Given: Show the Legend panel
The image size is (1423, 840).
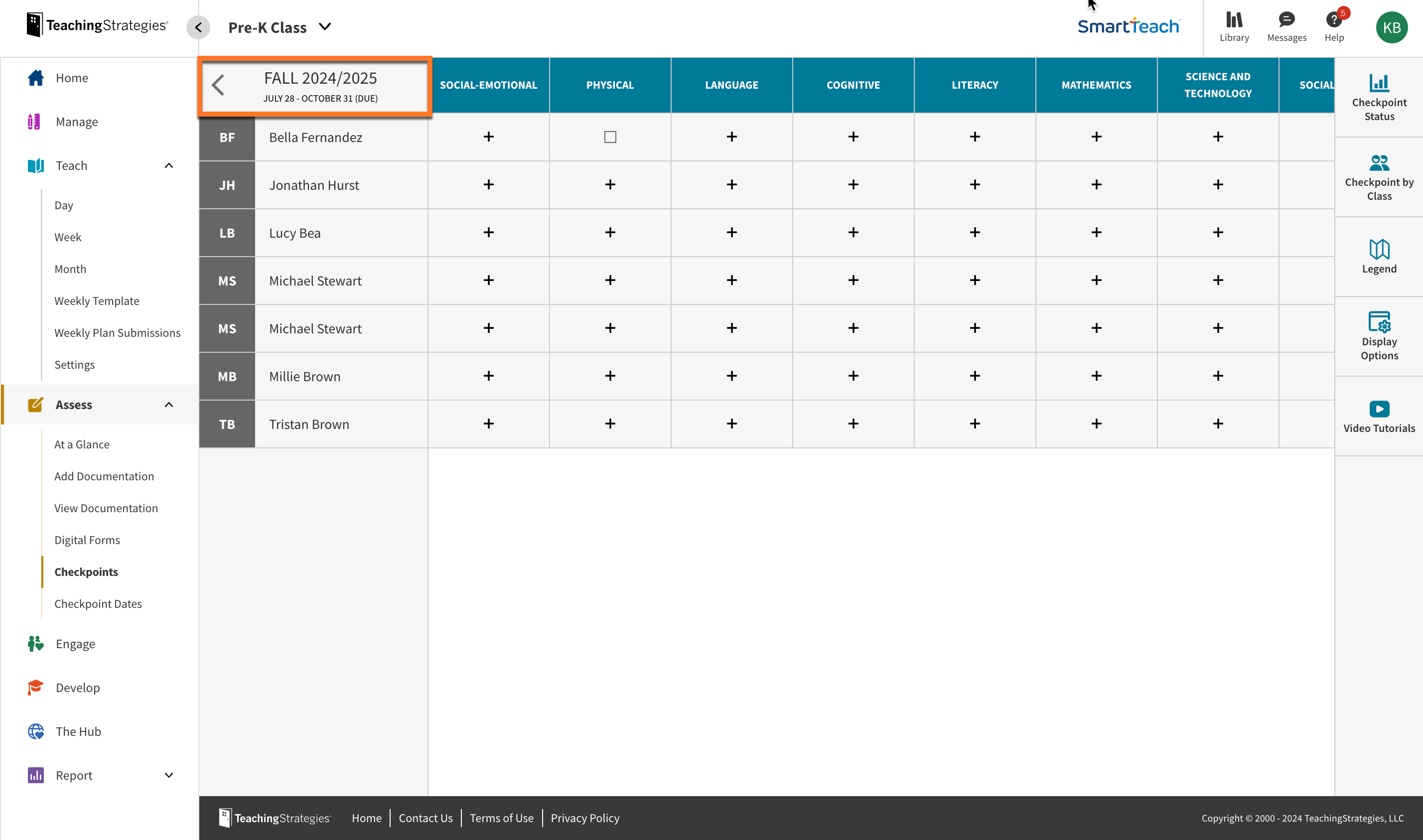Looking at the screenshot, I should click(x=1379, y=257).
